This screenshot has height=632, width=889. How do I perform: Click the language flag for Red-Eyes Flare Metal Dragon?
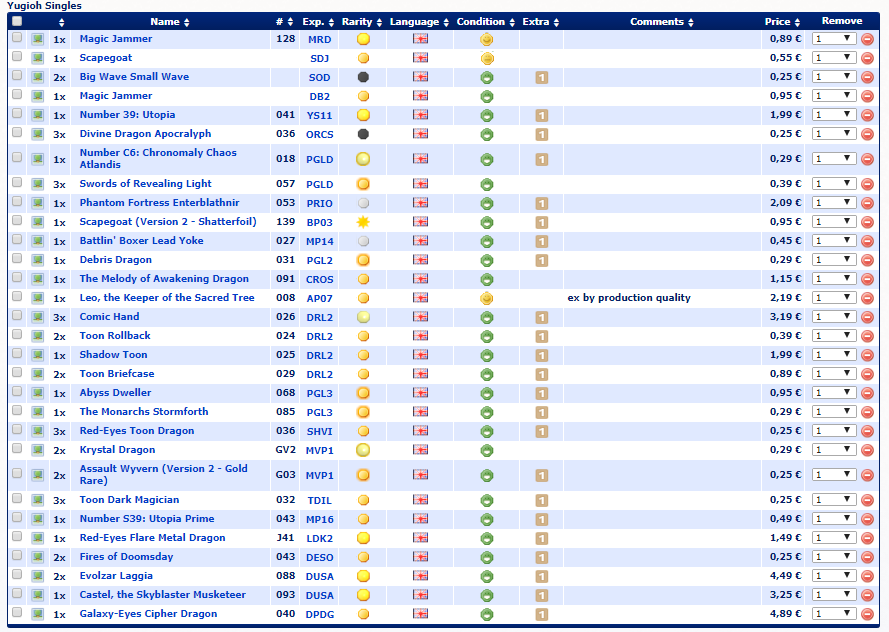(421, 538)
